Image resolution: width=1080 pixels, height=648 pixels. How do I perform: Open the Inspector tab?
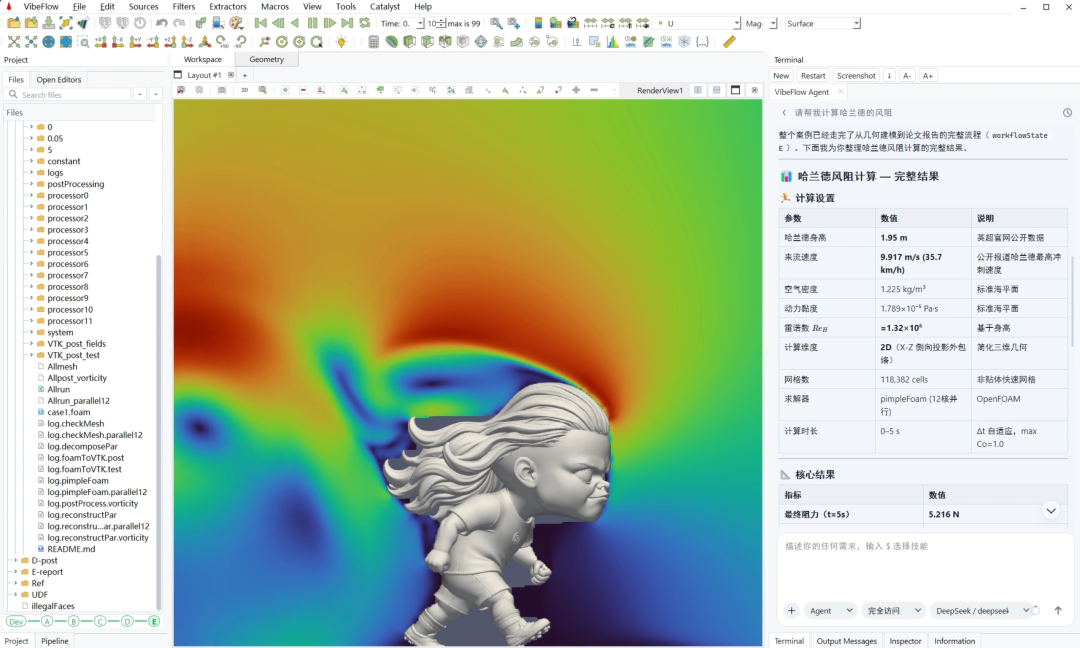click(x=905, y=640)
